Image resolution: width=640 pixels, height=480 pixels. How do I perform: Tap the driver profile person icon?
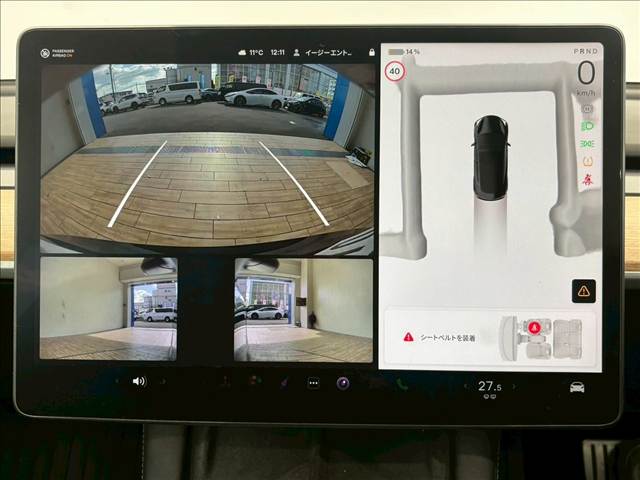(x=297, y=53)
